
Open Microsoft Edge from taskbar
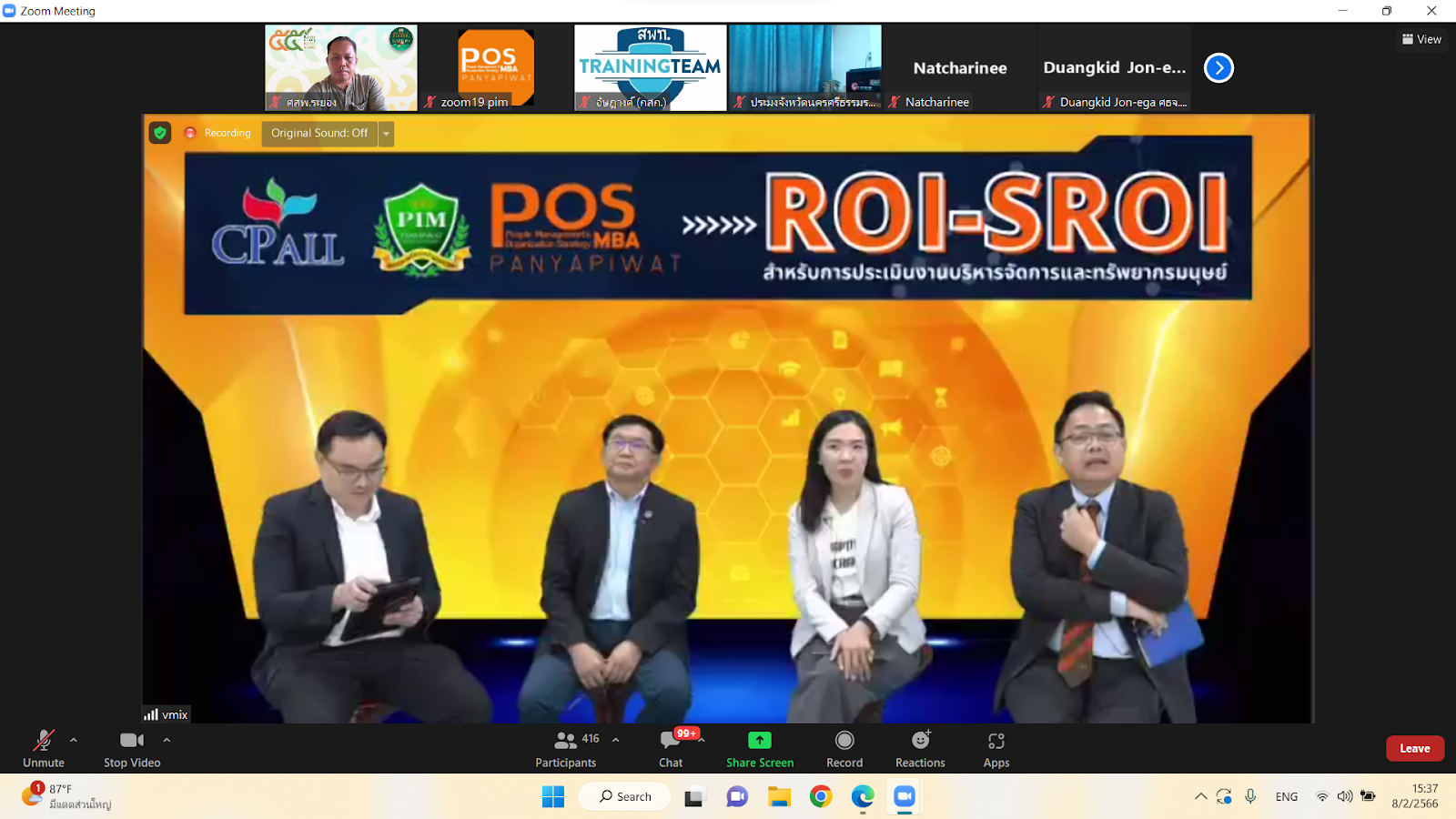point(863,797)
